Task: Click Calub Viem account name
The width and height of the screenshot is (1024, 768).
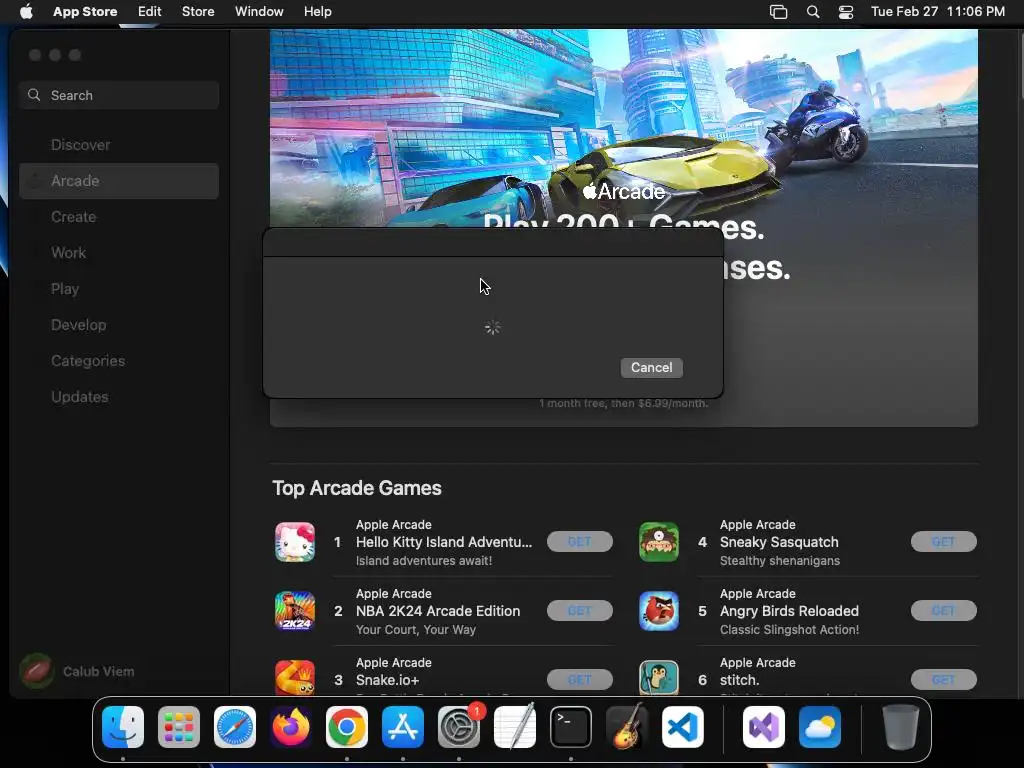Action: coord(99,671)
